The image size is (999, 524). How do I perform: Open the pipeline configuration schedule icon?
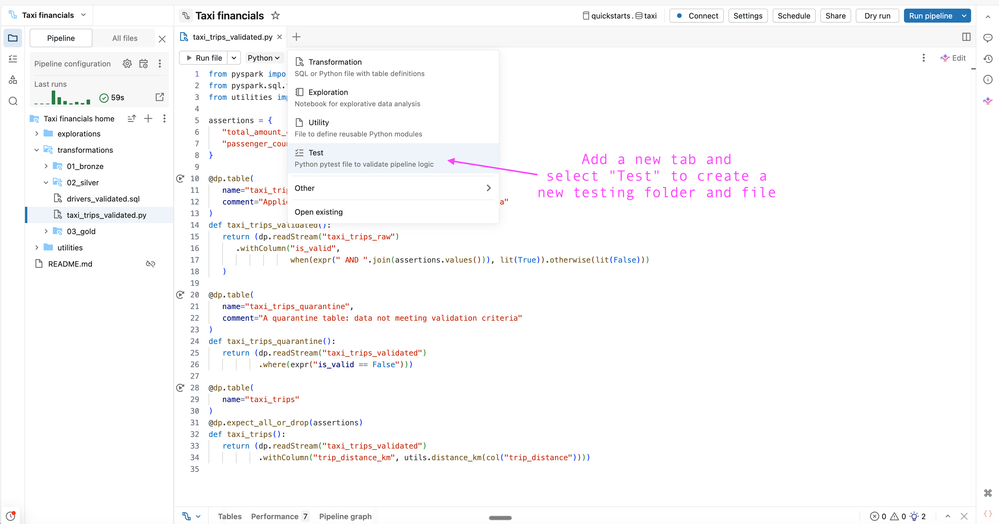(x=143, y=64)
